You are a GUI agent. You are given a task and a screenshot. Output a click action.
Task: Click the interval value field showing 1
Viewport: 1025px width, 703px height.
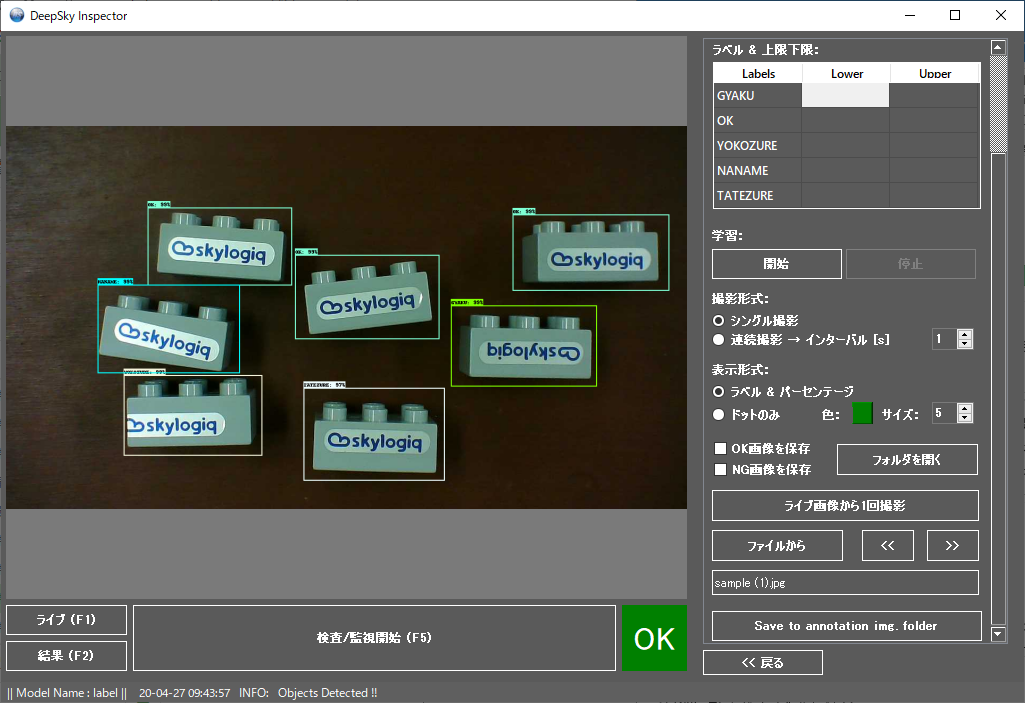point(945,339)
